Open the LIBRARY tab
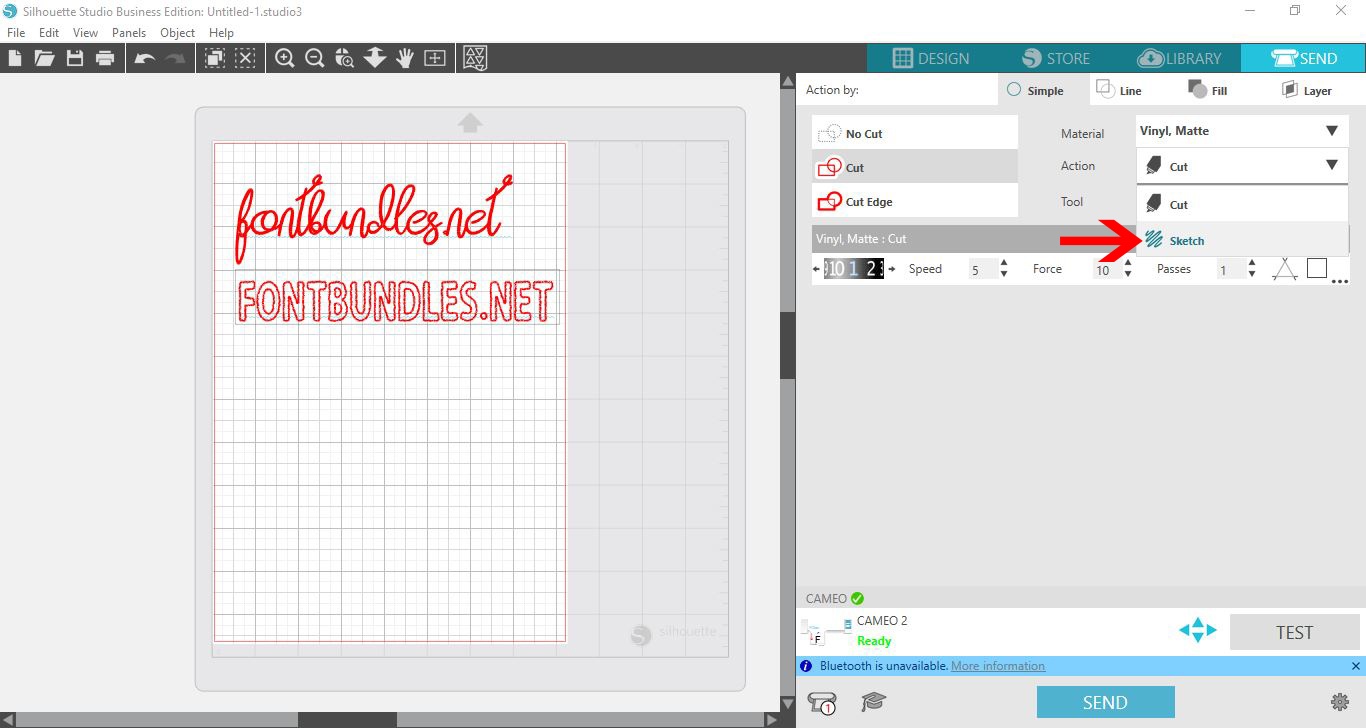 pyautogui.click(x=1179, y=58)
